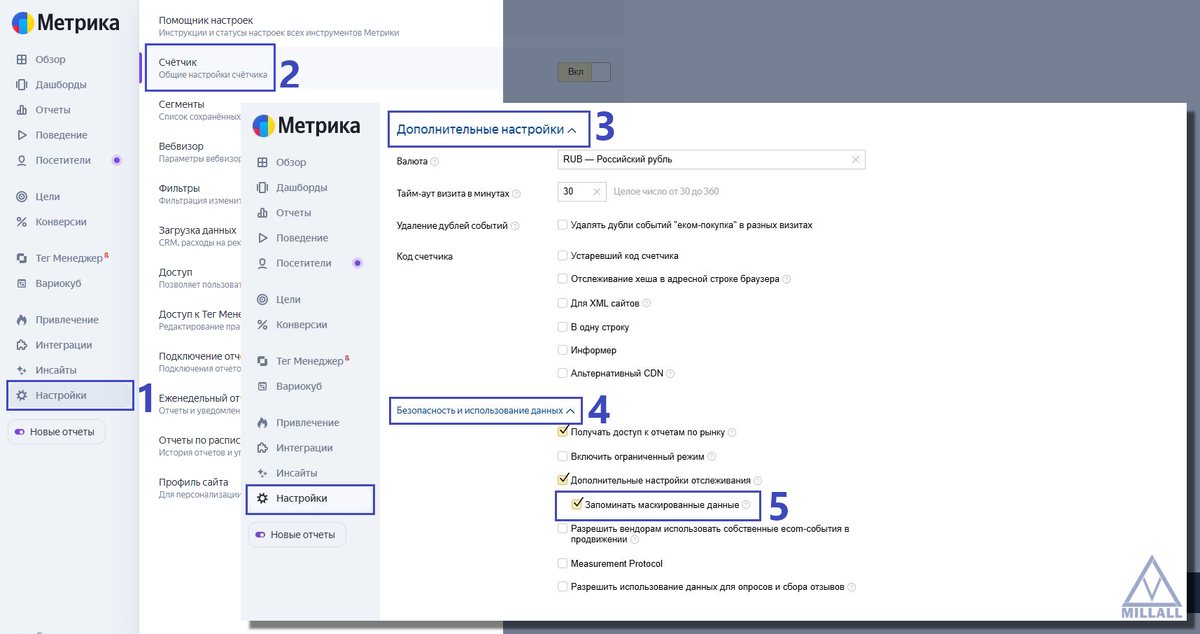Enable Альтернативный CDN checkbox
1200x634 pixels.
click(563, 374)
